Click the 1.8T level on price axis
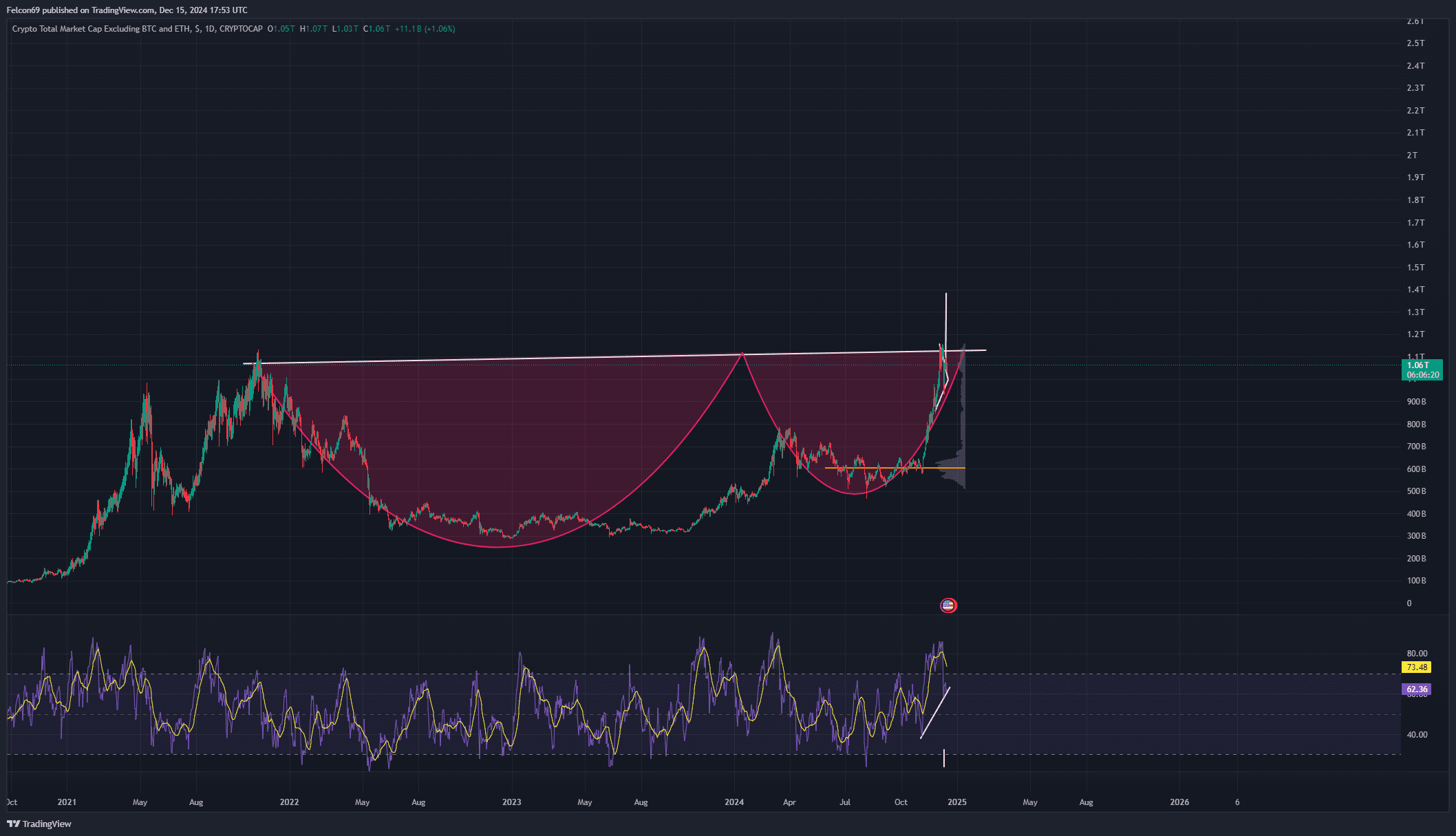Image resolution: width=1456 pixels, height=836 pixels. 1415,200
